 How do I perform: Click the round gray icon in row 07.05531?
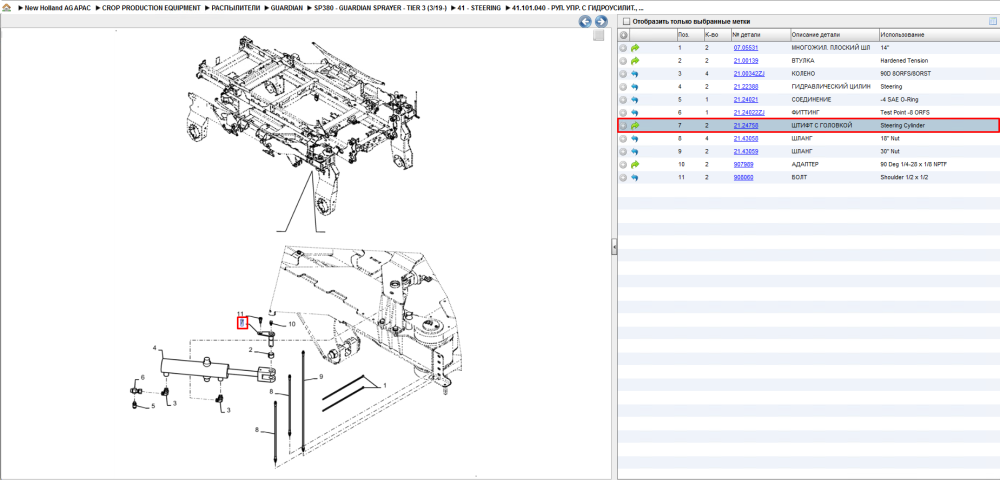624,48
